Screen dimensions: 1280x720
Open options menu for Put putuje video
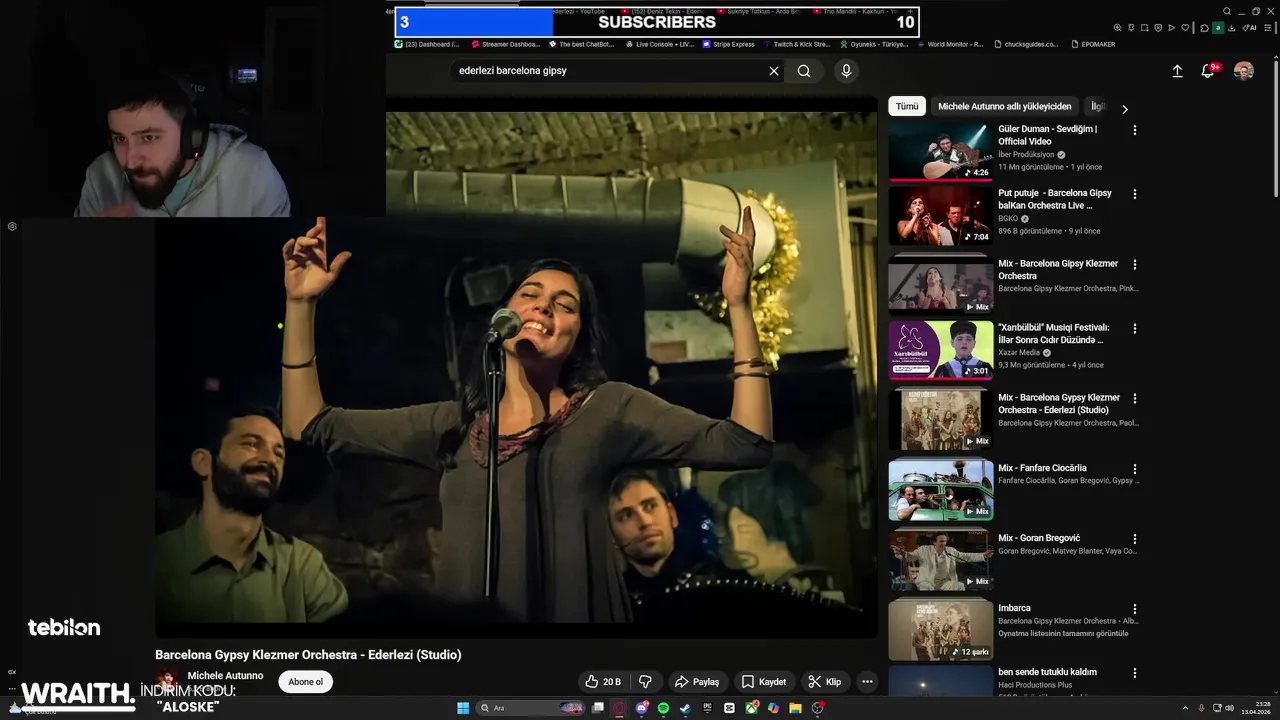(1134, 194)
